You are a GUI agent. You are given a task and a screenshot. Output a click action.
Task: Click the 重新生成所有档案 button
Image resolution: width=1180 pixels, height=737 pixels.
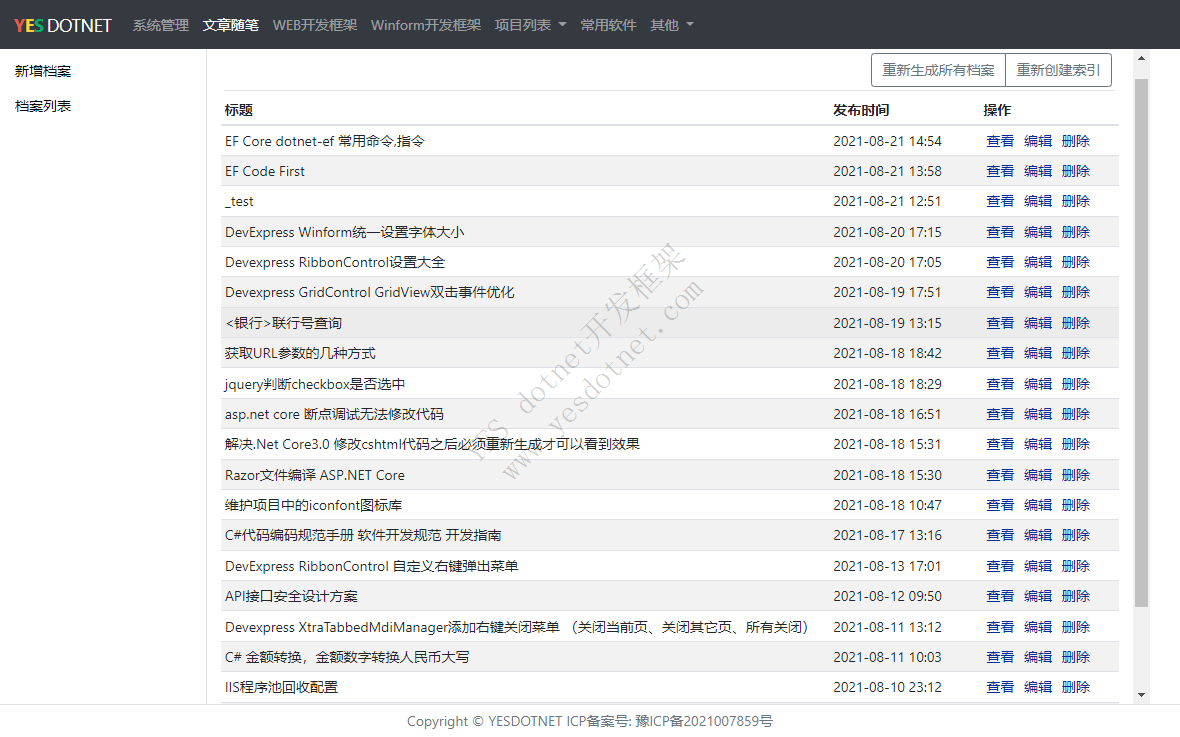click(x=938, y=70)
